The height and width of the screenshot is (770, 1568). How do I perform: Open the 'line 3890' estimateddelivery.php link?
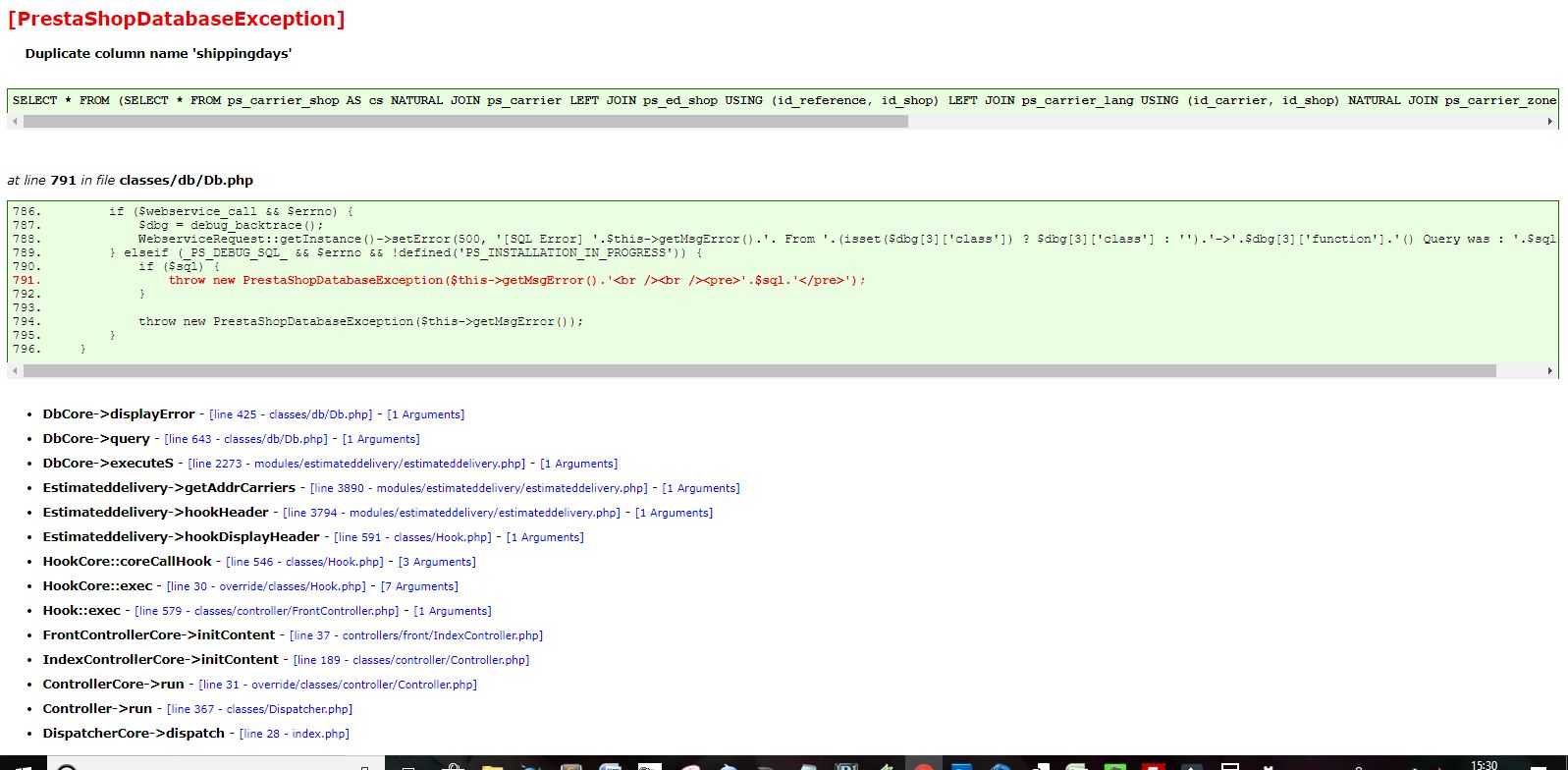(479, 488)
